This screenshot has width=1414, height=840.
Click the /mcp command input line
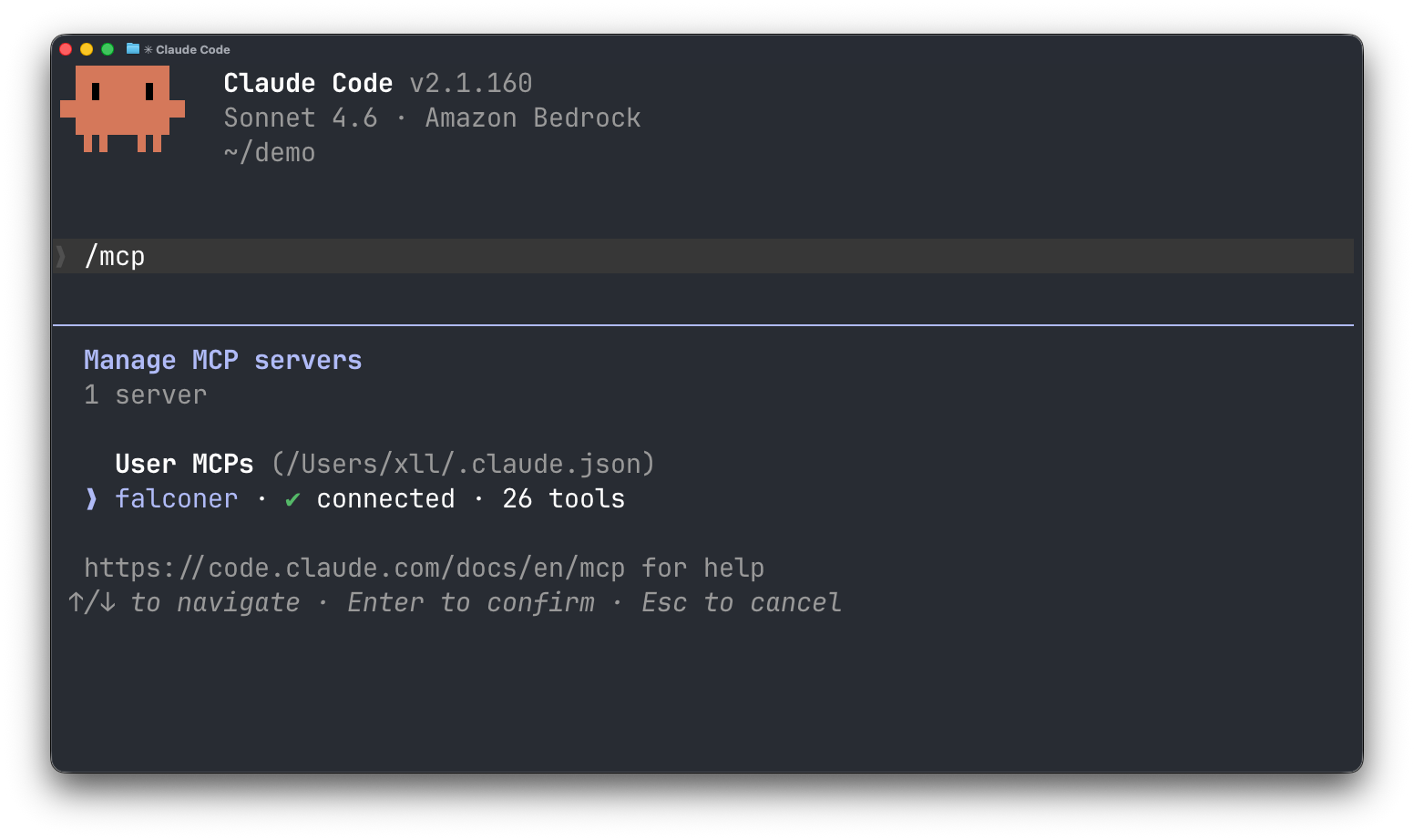click(x=702, y=256)
